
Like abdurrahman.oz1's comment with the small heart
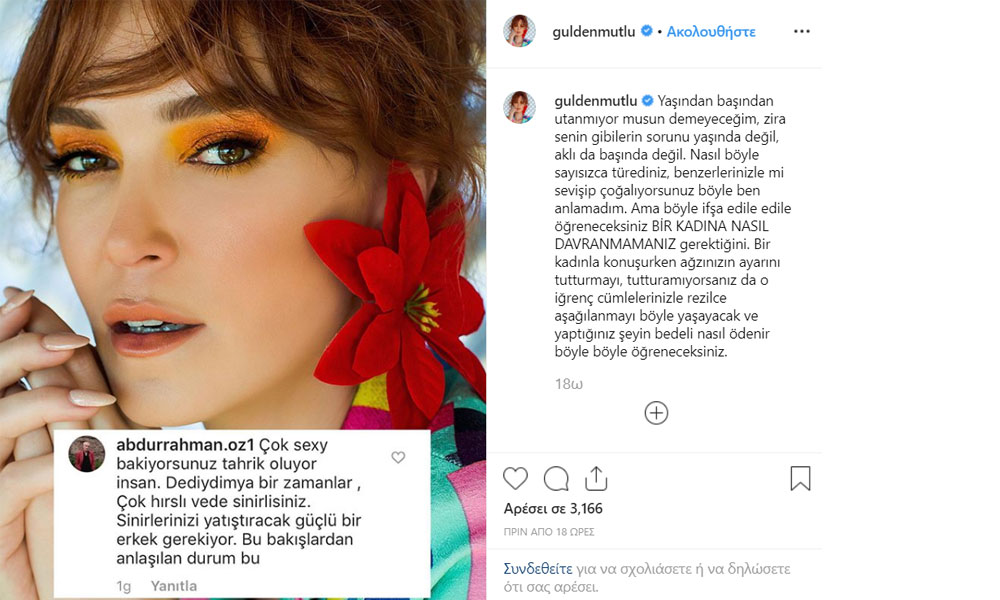tap(398, 457)
